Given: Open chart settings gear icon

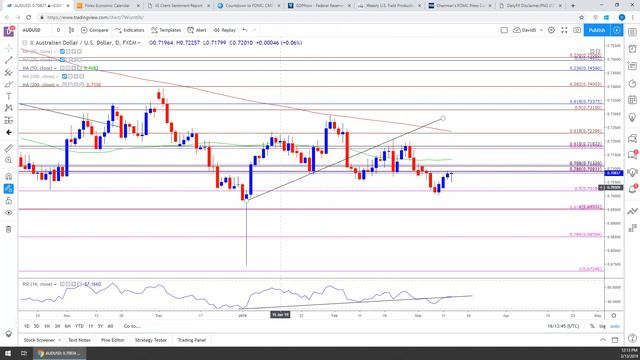Looking at the screenshot, I should [551, 30].
